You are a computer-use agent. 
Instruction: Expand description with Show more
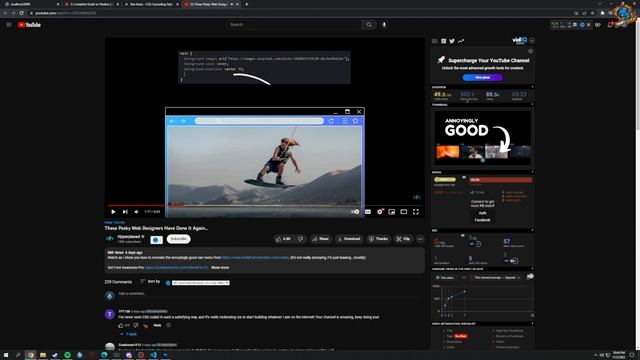coord(220,268)
